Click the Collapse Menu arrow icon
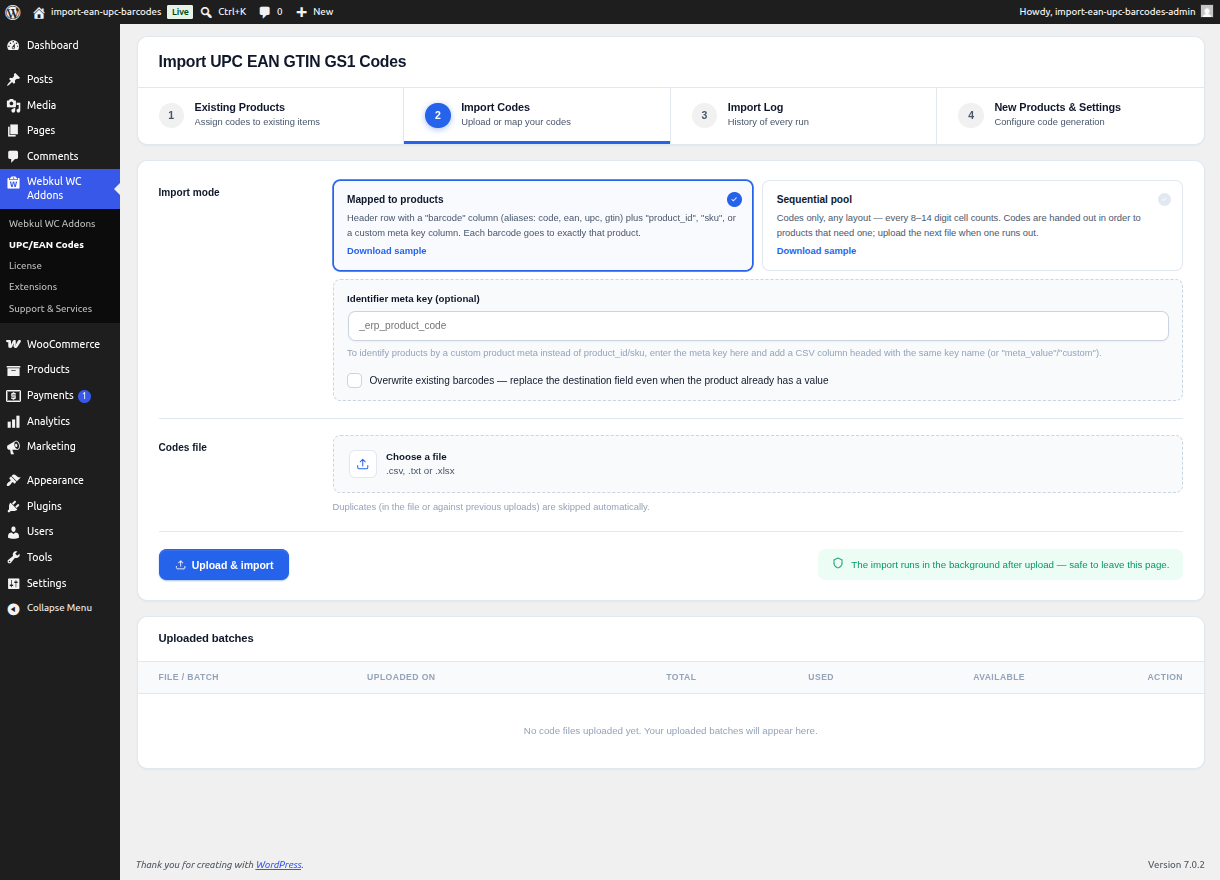Viewport: 1220px width, 880px height. point(13,608)
